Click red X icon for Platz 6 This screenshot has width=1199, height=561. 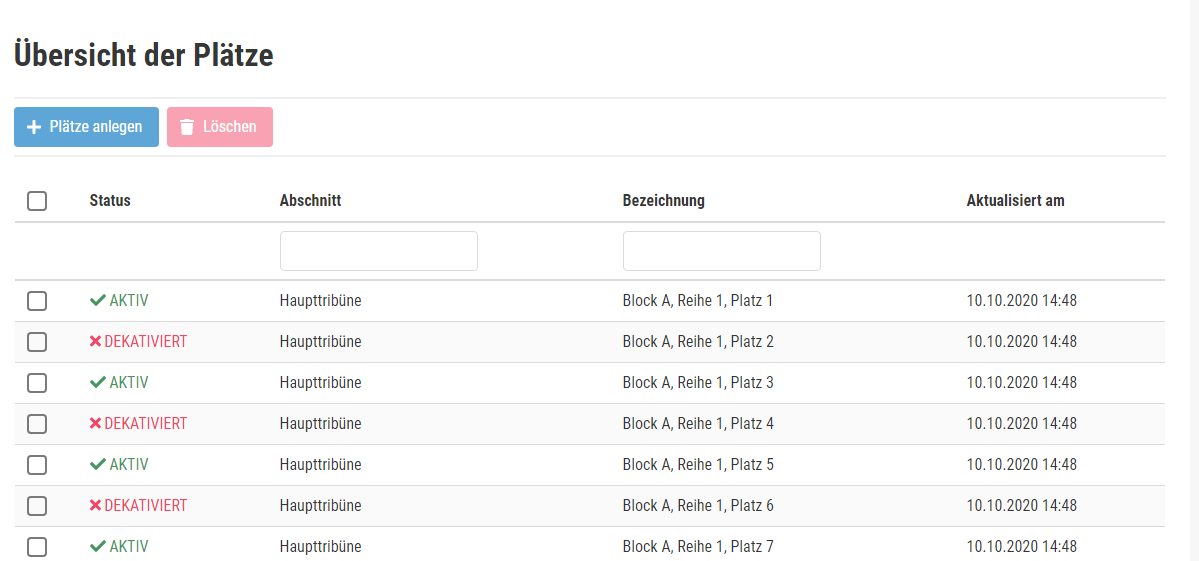click(x=95, y=506)
